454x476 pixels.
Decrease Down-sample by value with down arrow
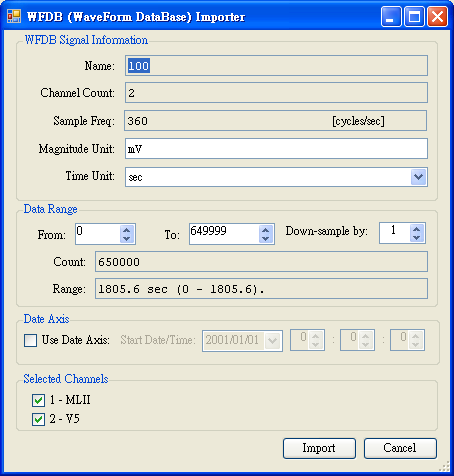click(x=416, y=238)
